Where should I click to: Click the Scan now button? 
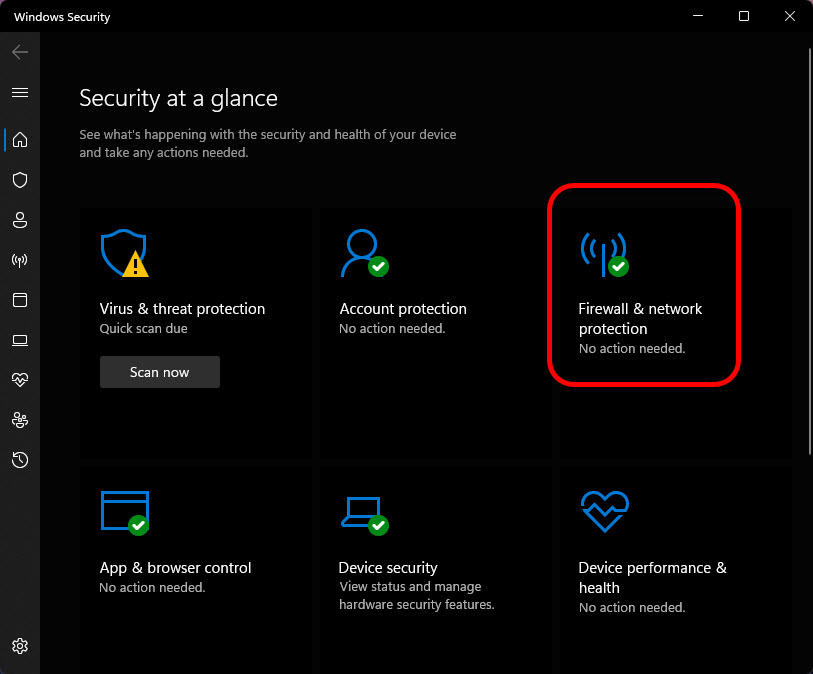(160, 372)
